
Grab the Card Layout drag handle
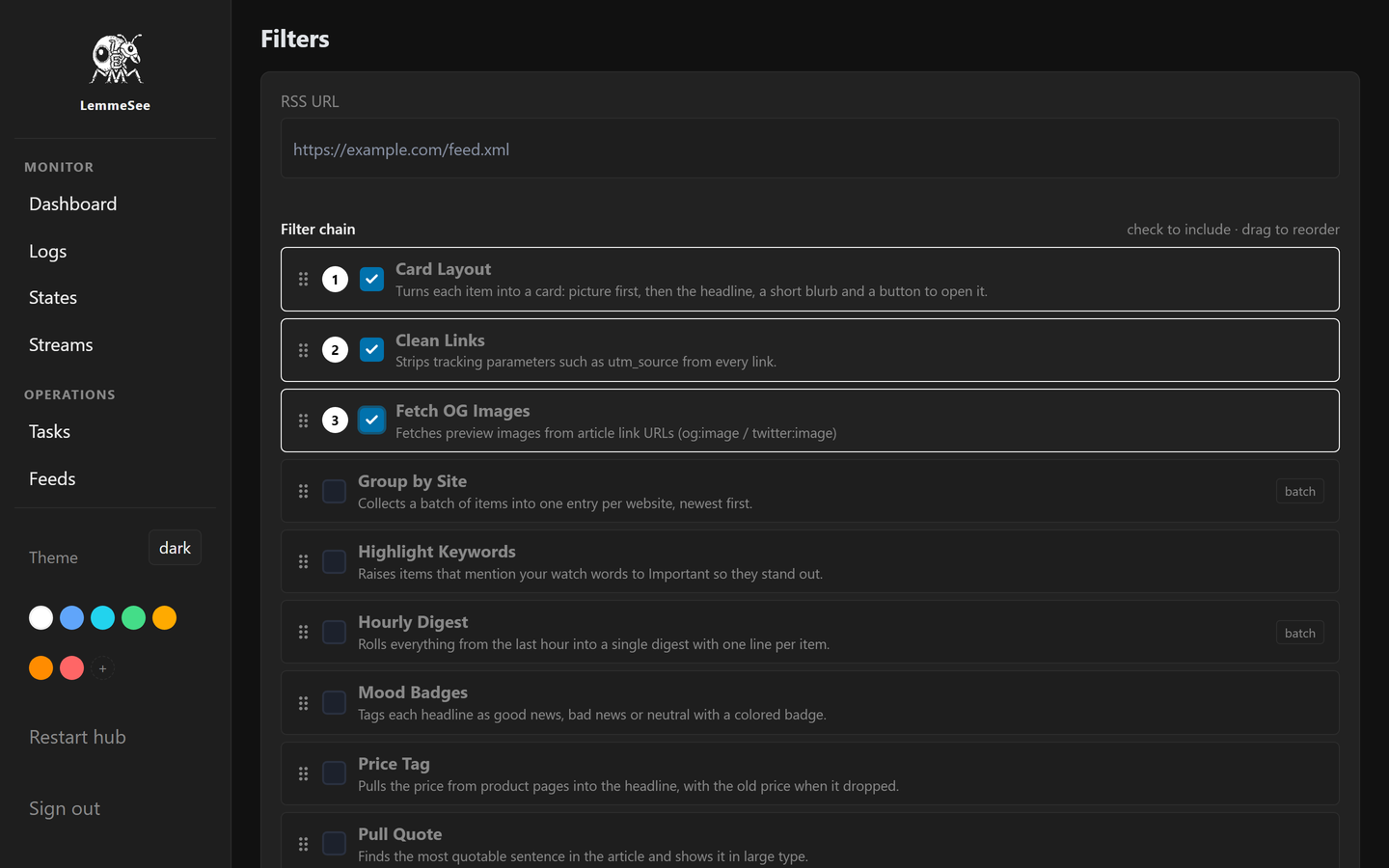(303, 279)
